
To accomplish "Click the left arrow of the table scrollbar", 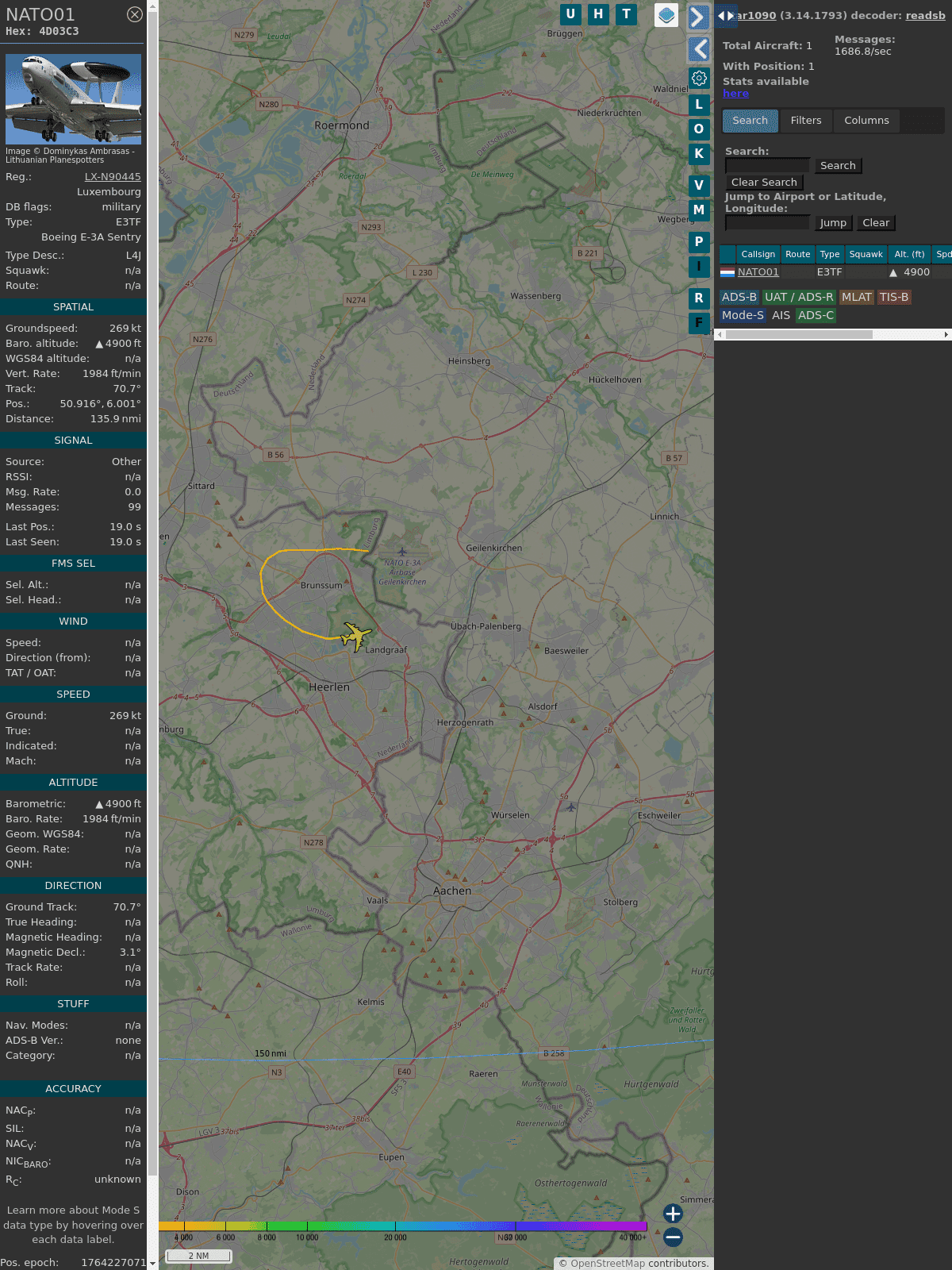I will coord(720,334).
